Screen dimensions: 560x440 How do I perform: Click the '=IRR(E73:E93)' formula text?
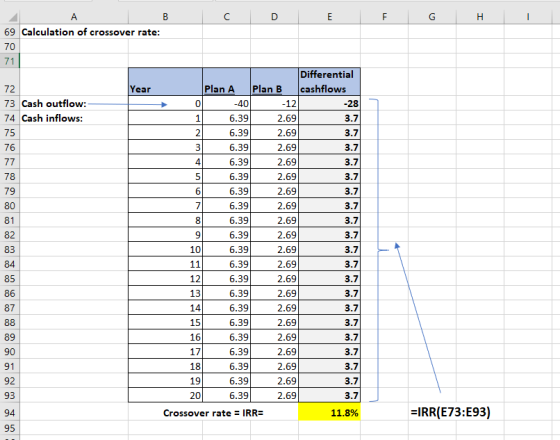point(450,412)
